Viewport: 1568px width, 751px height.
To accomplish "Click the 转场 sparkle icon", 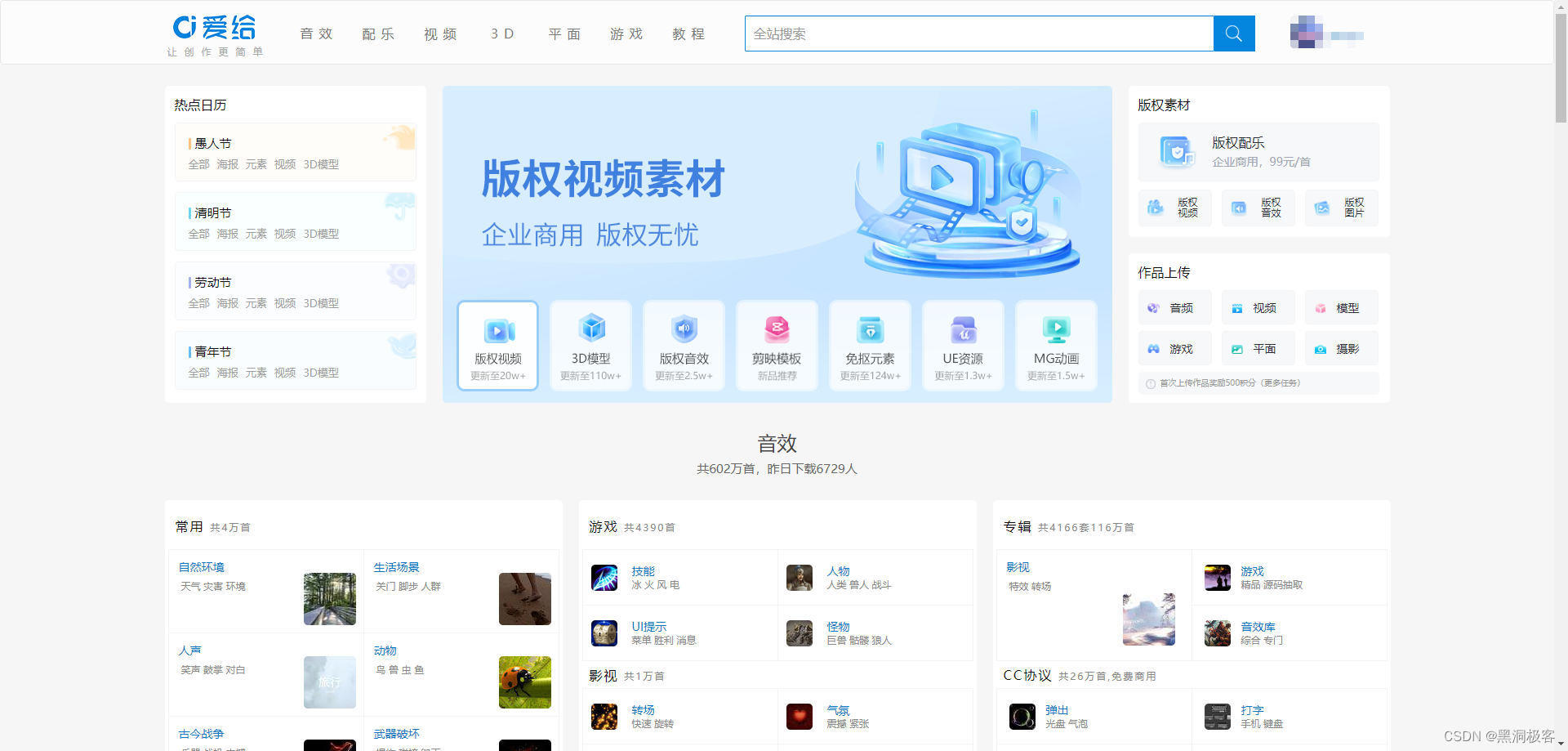I will pyautogui.click(x=604, y=717).
